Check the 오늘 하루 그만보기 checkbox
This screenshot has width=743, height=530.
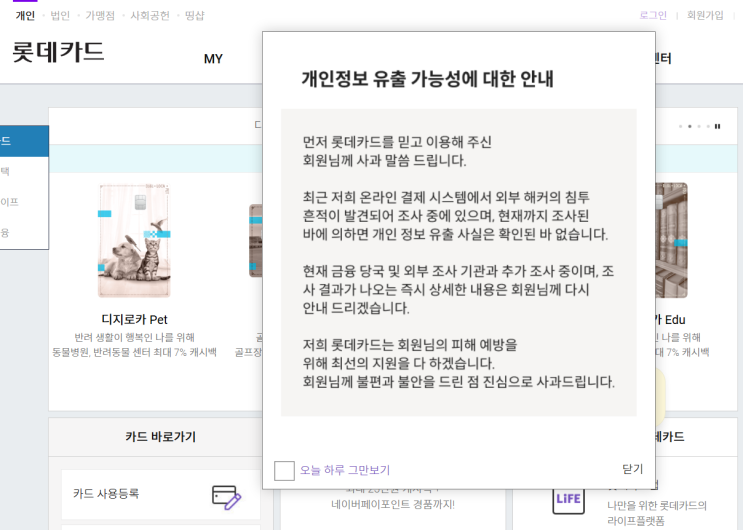point(284,471)
